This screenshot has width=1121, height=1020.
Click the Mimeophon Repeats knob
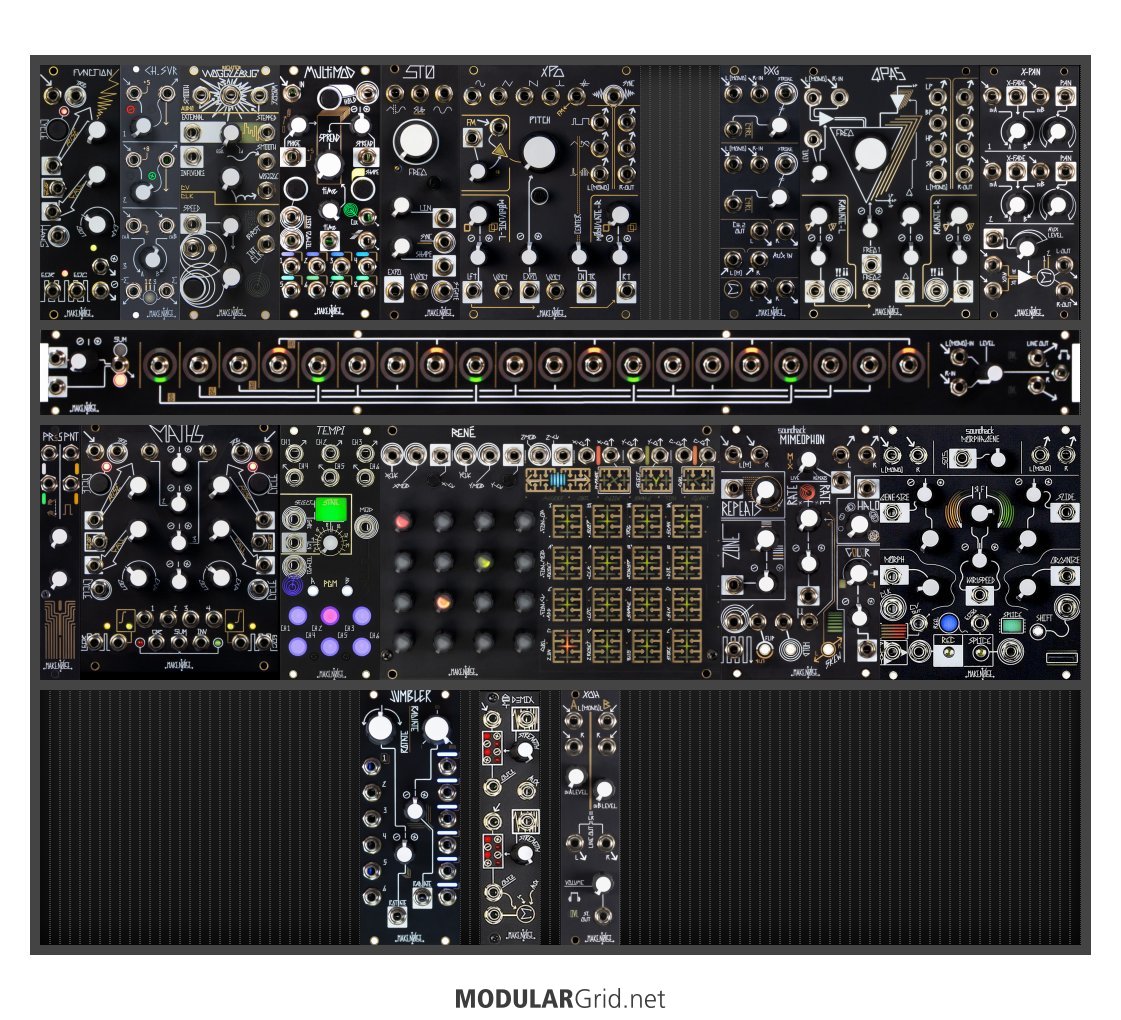click(x=766, y=490)
